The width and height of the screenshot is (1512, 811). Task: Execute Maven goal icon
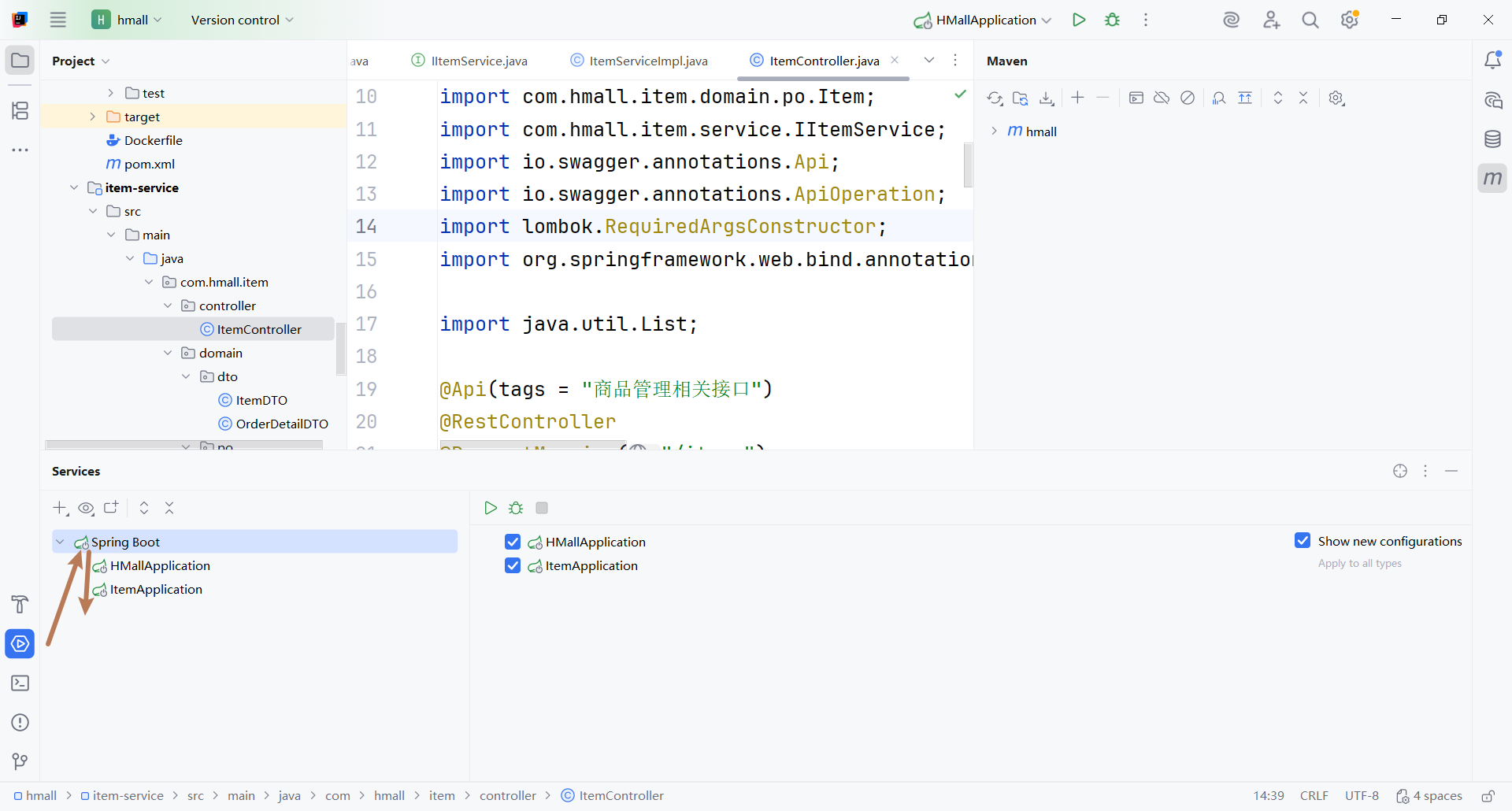1136,98
